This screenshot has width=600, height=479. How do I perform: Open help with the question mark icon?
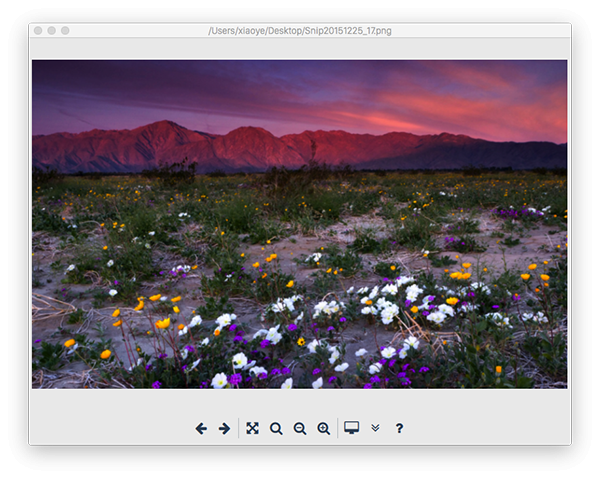pos(399,428)
